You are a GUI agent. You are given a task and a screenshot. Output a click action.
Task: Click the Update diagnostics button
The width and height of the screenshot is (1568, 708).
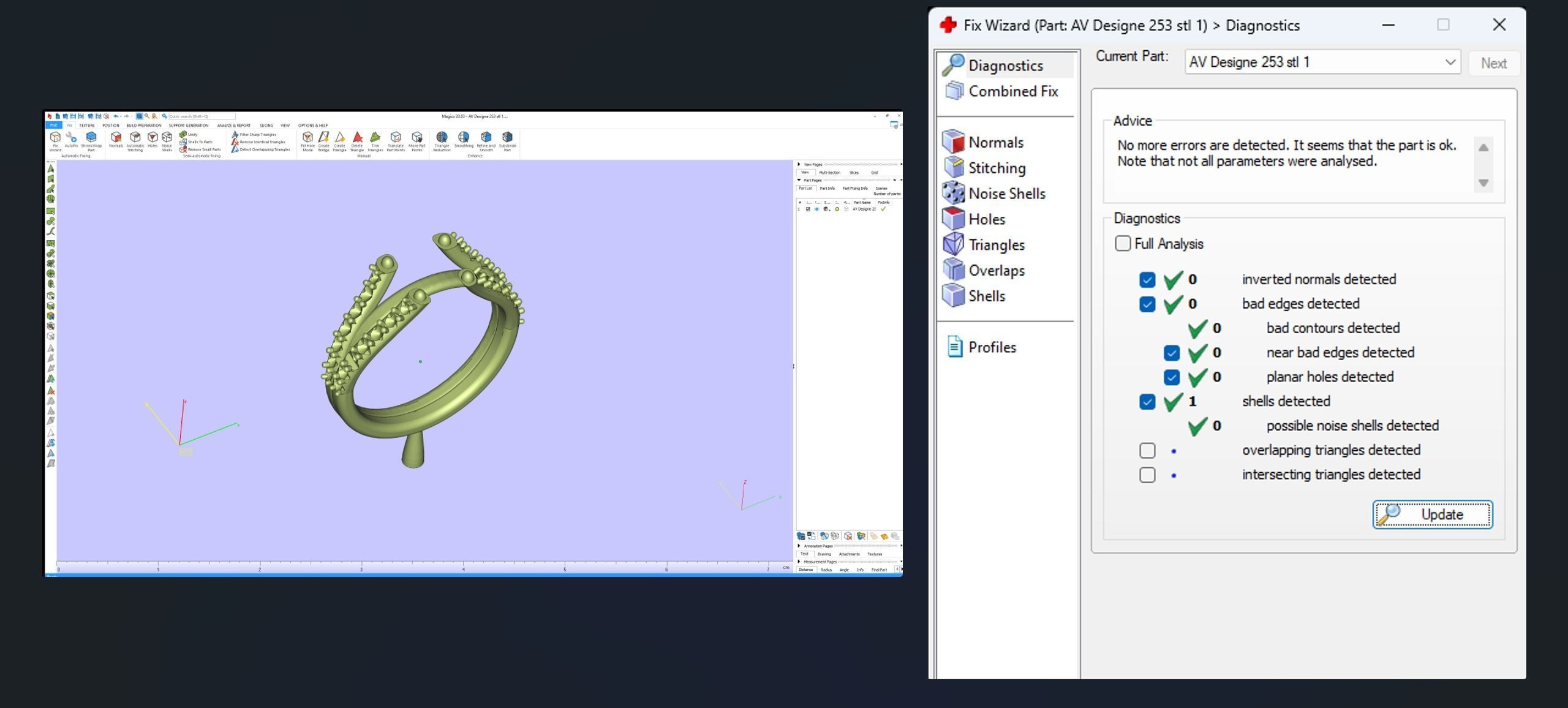pyautogui.click(x=1432, y=514)
